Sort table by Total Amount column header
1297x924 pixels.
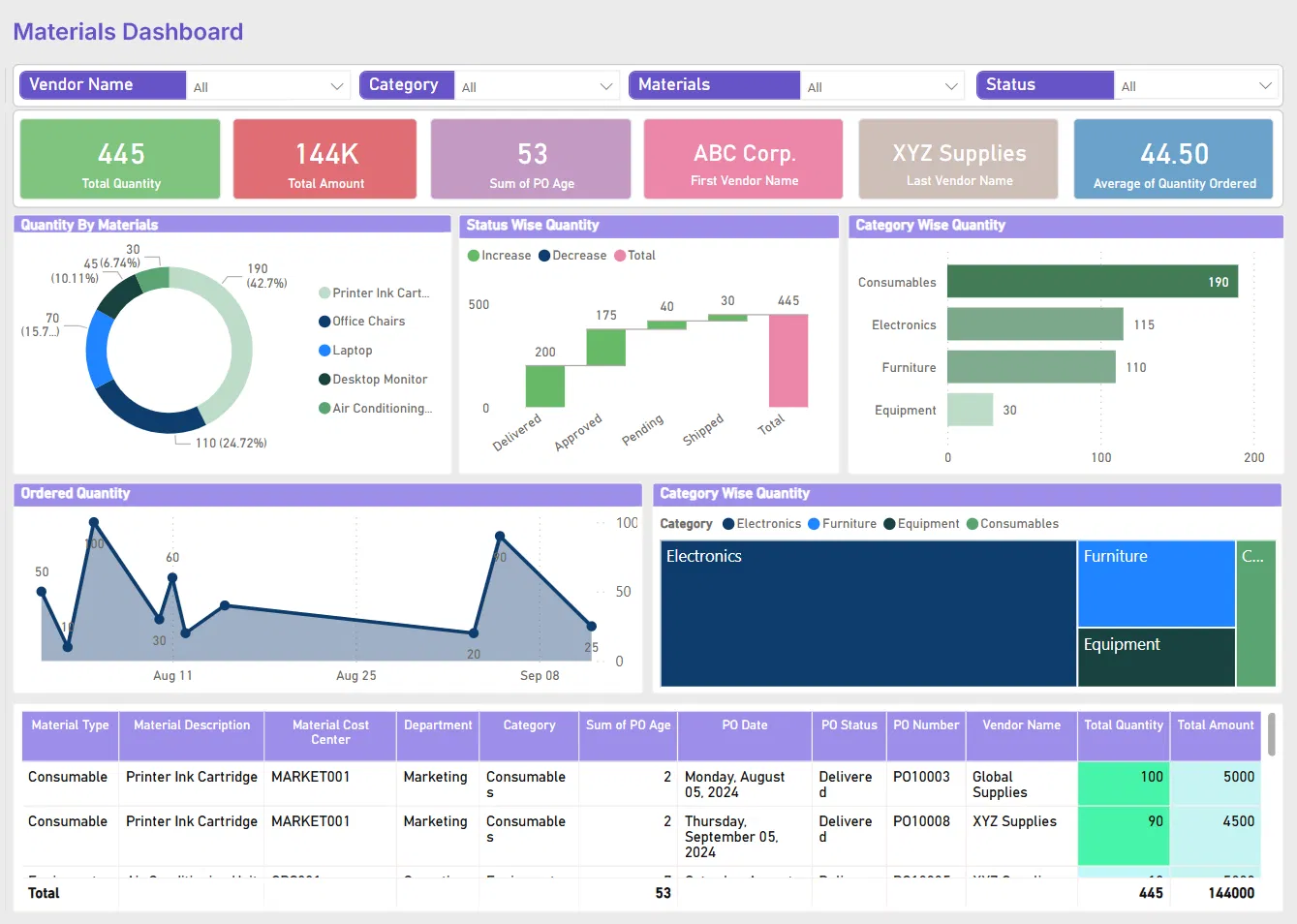pyautogui.click(x=1215, y=725)
